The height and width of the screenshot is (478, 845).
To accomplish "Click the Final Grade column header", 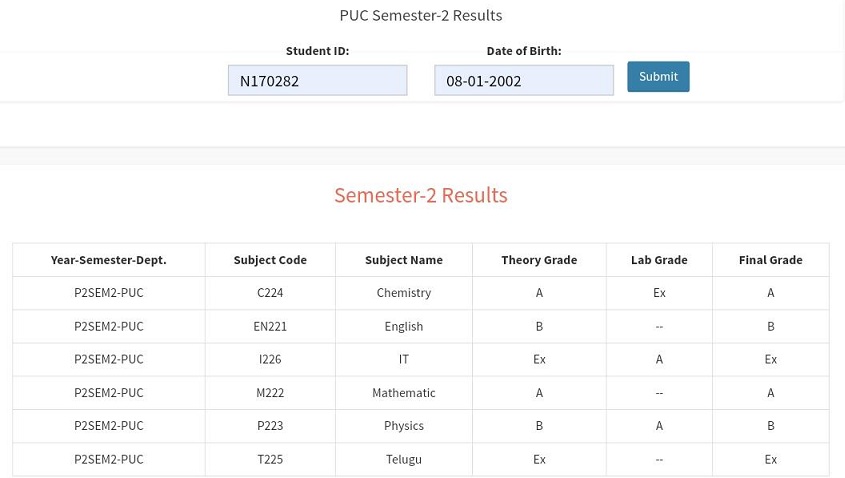I will point(771,260).
